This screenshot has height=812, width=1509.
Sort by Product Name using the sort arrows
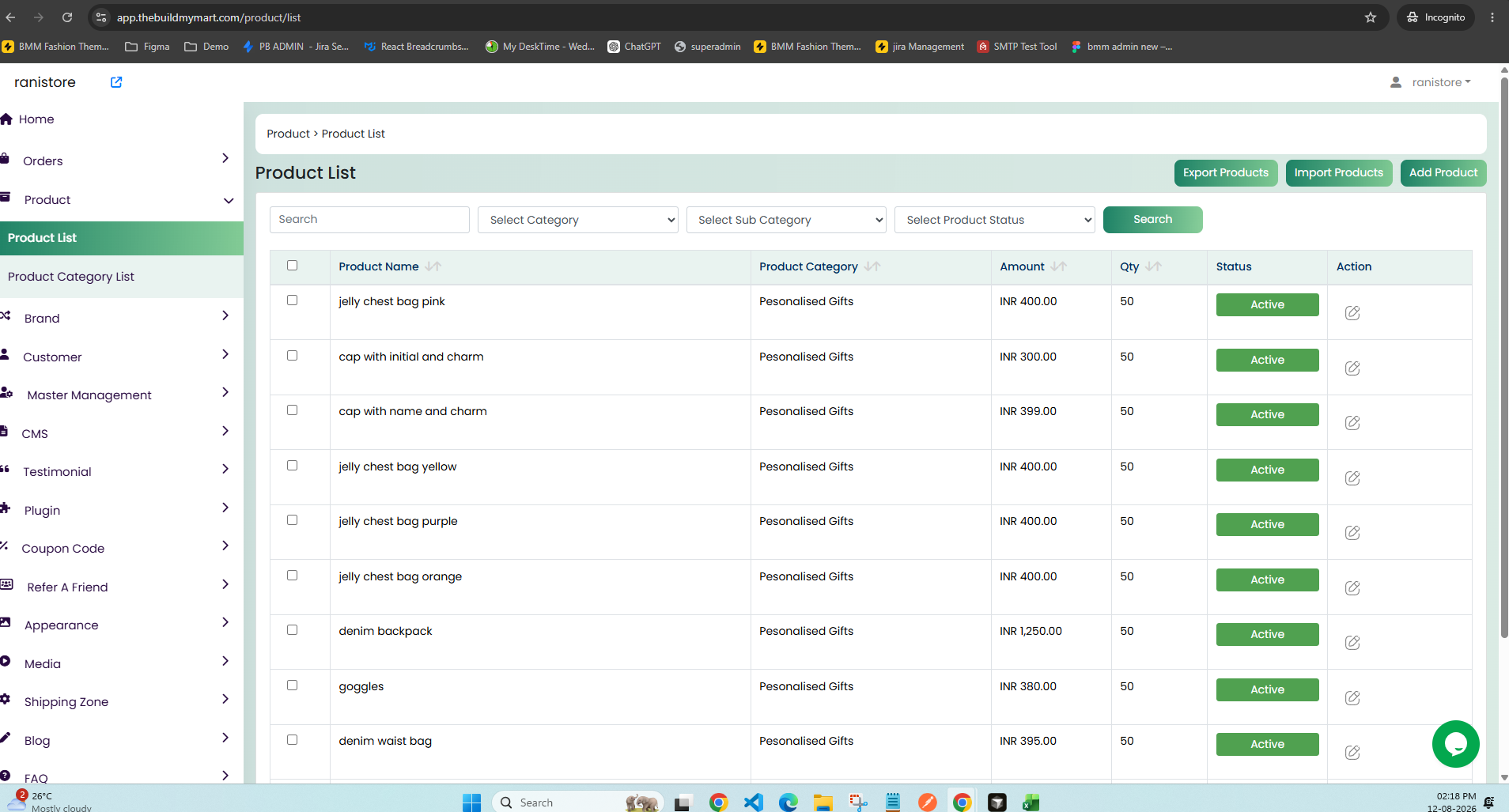[x=433, y=266]
